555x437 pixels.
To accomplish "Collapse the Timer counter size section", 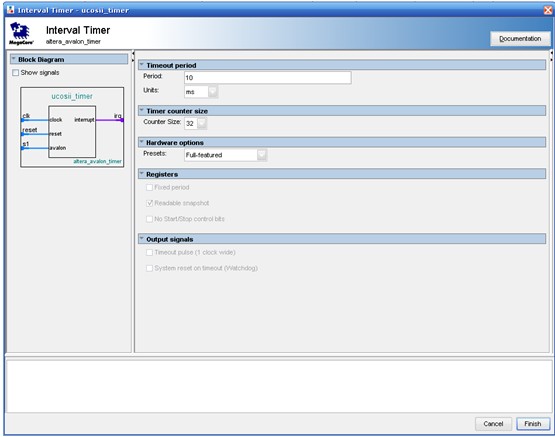I will 142,111.
